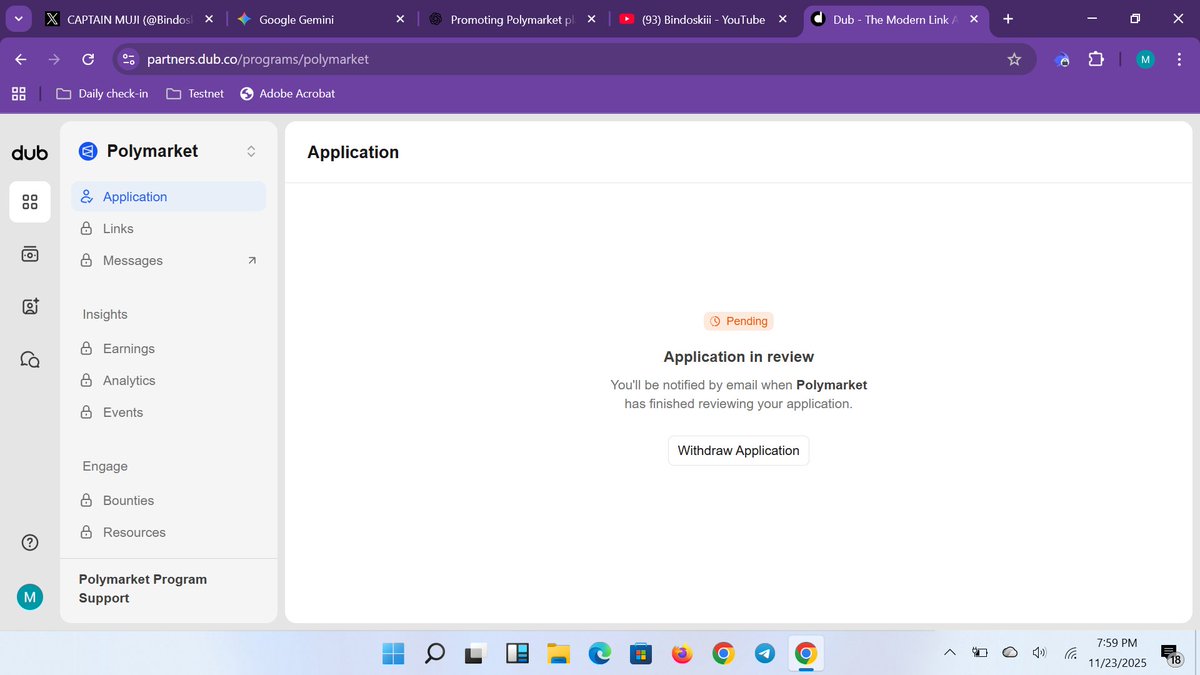Open Messages in the sidebar
Image resolution: width=1200 pixels, height=675 pixels.
click(x=168, y=261)
